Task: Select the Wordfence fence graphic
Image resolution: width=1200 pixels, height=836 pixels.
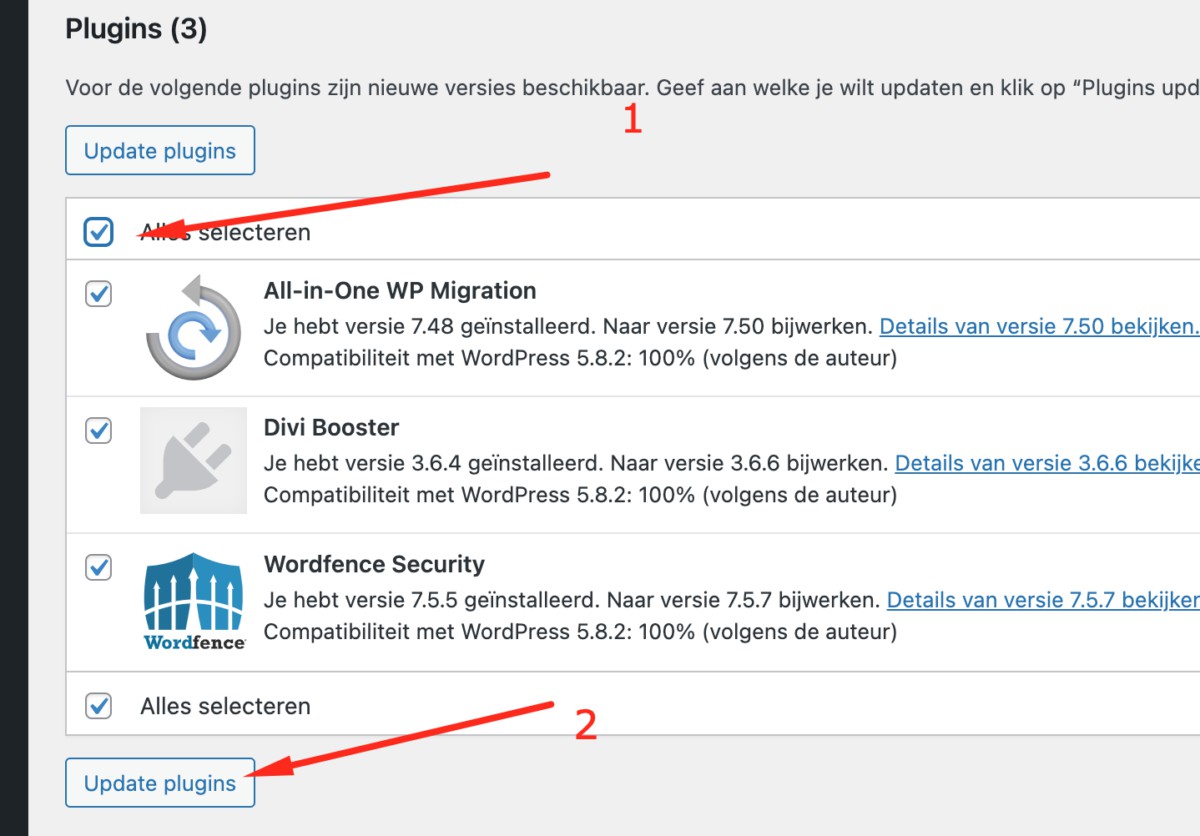Action: tap(193, 590)
